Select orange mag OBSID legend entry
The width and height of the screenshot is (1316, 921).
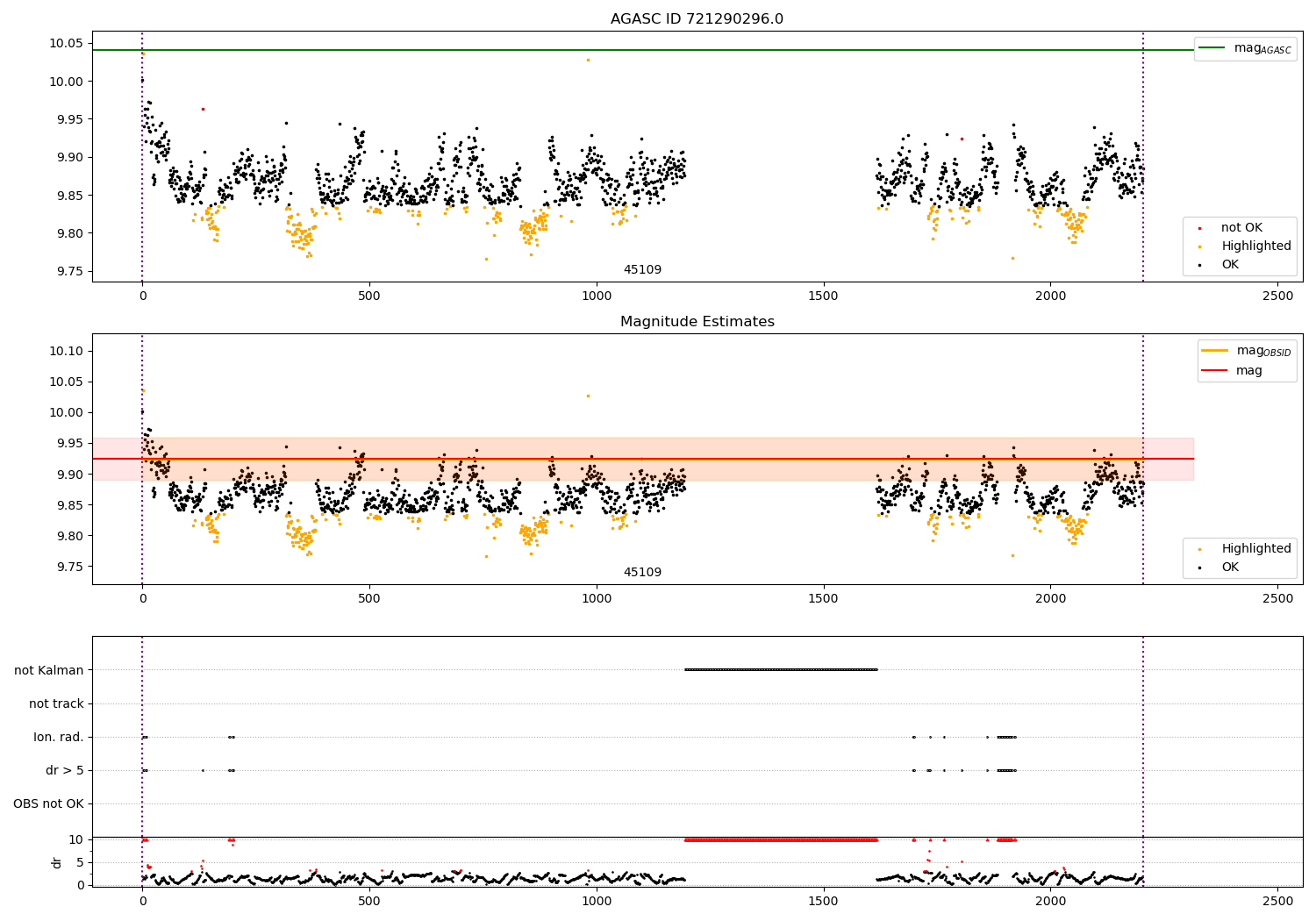(x=1215, y=351)
